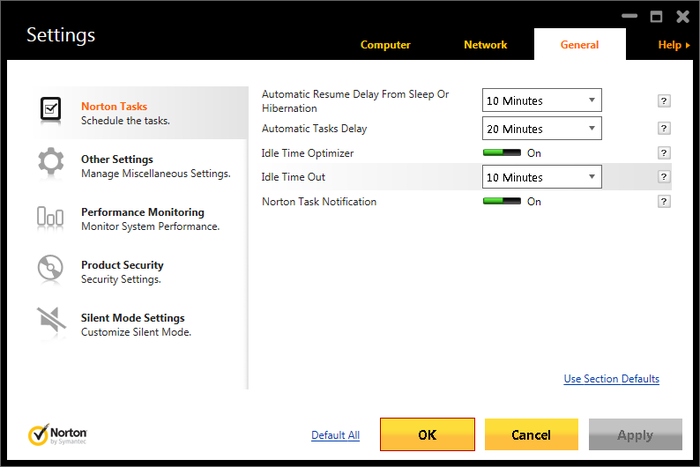The width and height of the screenshot is (700, 467).
Task: Click the Idle Time Optimizer label
Action: (308, 153)
